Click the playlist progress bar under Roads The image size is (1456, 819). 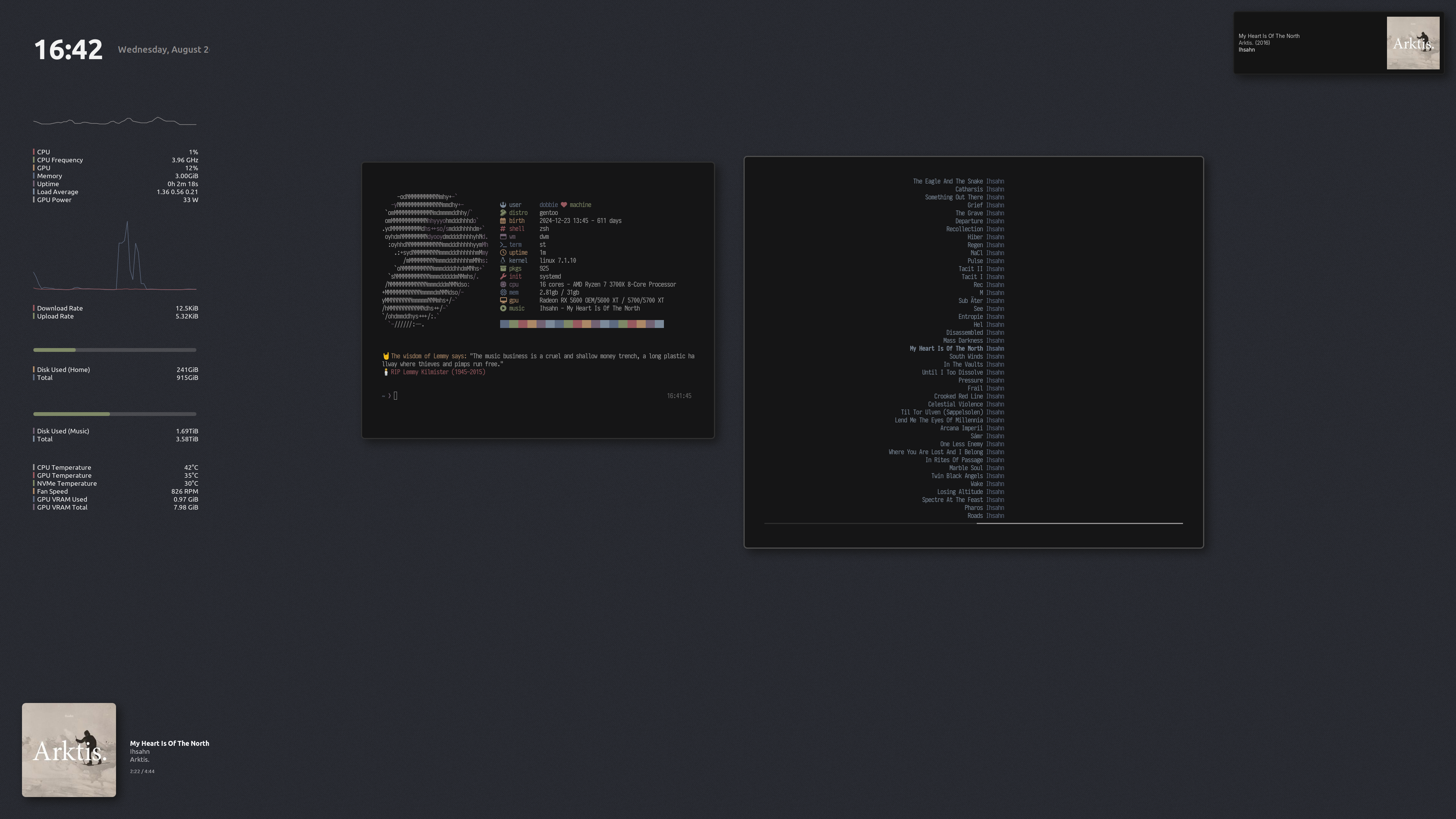(973, 523)
